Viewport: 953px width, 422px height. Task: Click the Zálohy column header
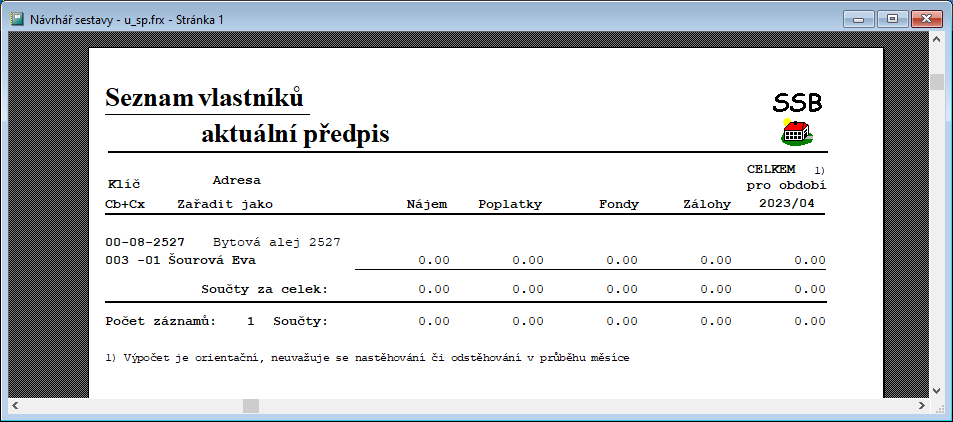coord(706,204)
